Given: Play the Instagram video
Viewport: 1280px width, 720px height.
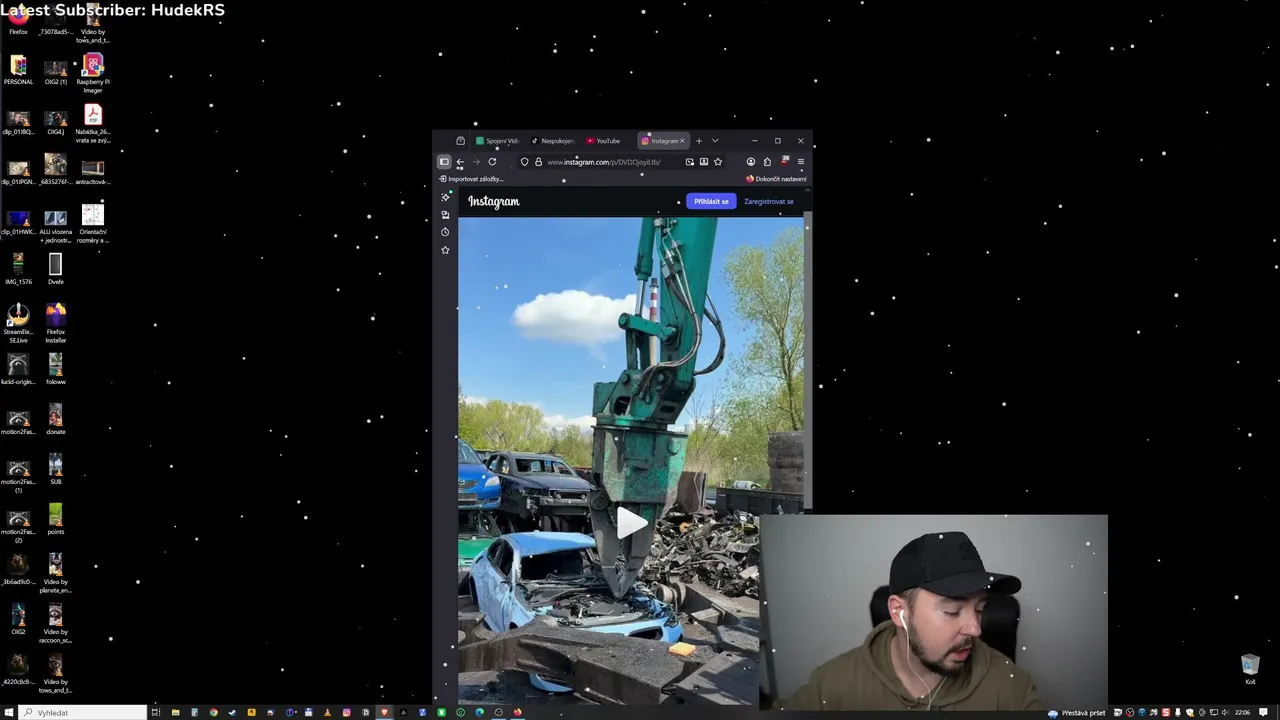Looking at the screenshot, I should point(631,523).
